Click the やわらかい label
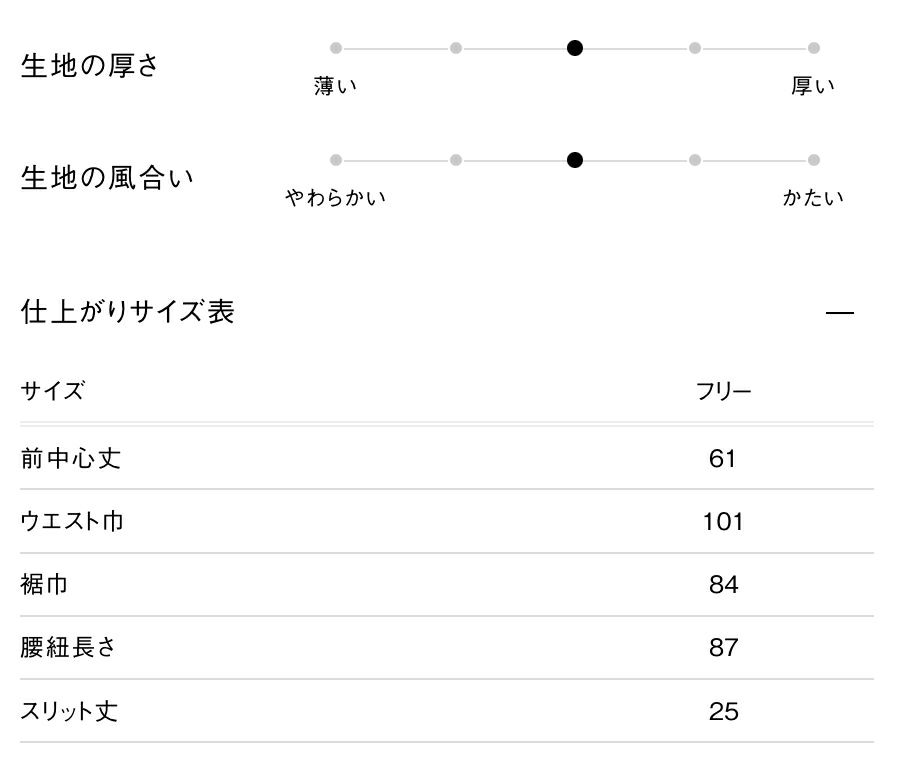Image resolution: width=898 pixels, height=766 pixels. pos(335,198)
